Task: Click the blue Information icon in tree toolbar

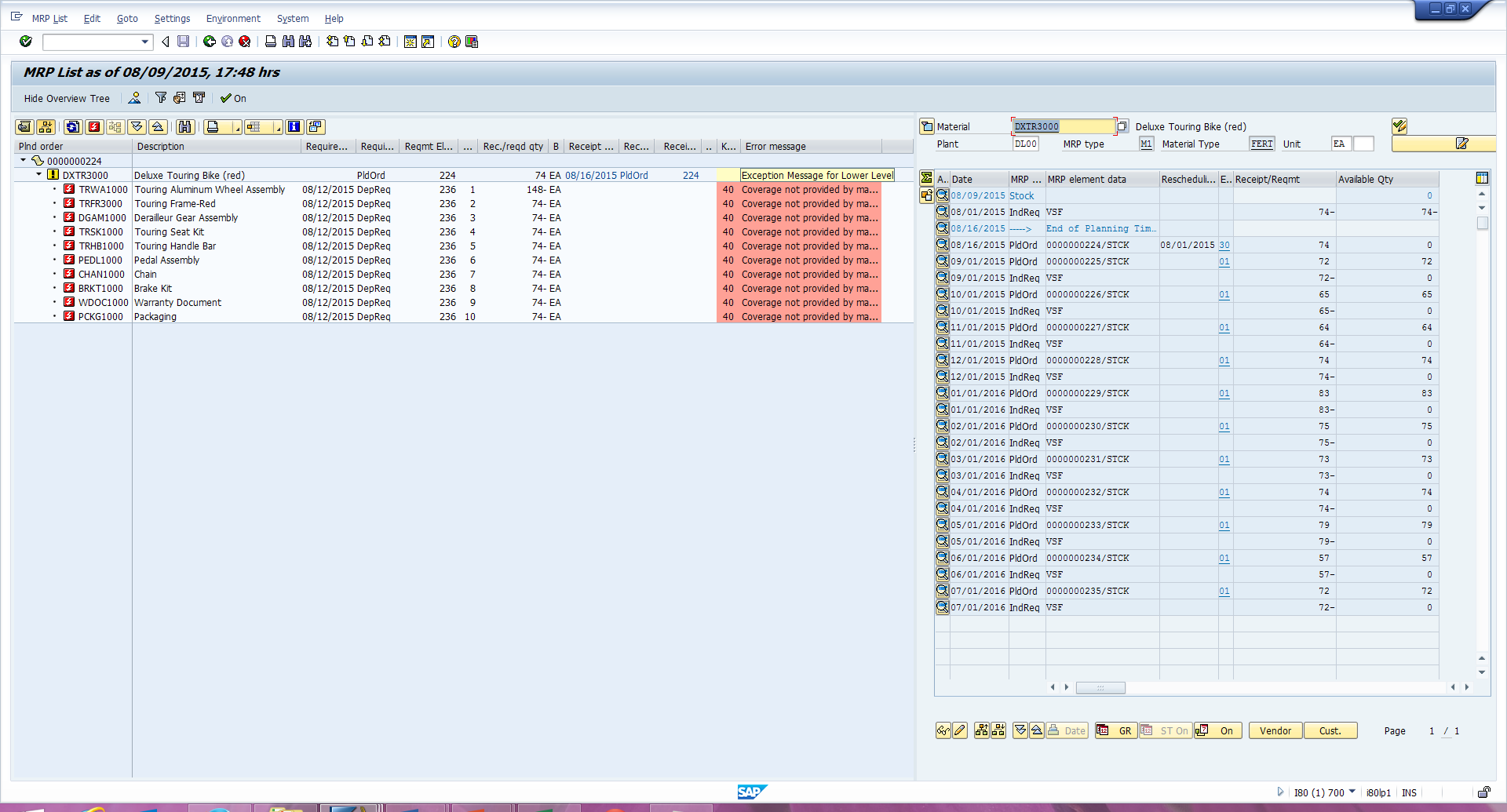Action: [294, 127]
